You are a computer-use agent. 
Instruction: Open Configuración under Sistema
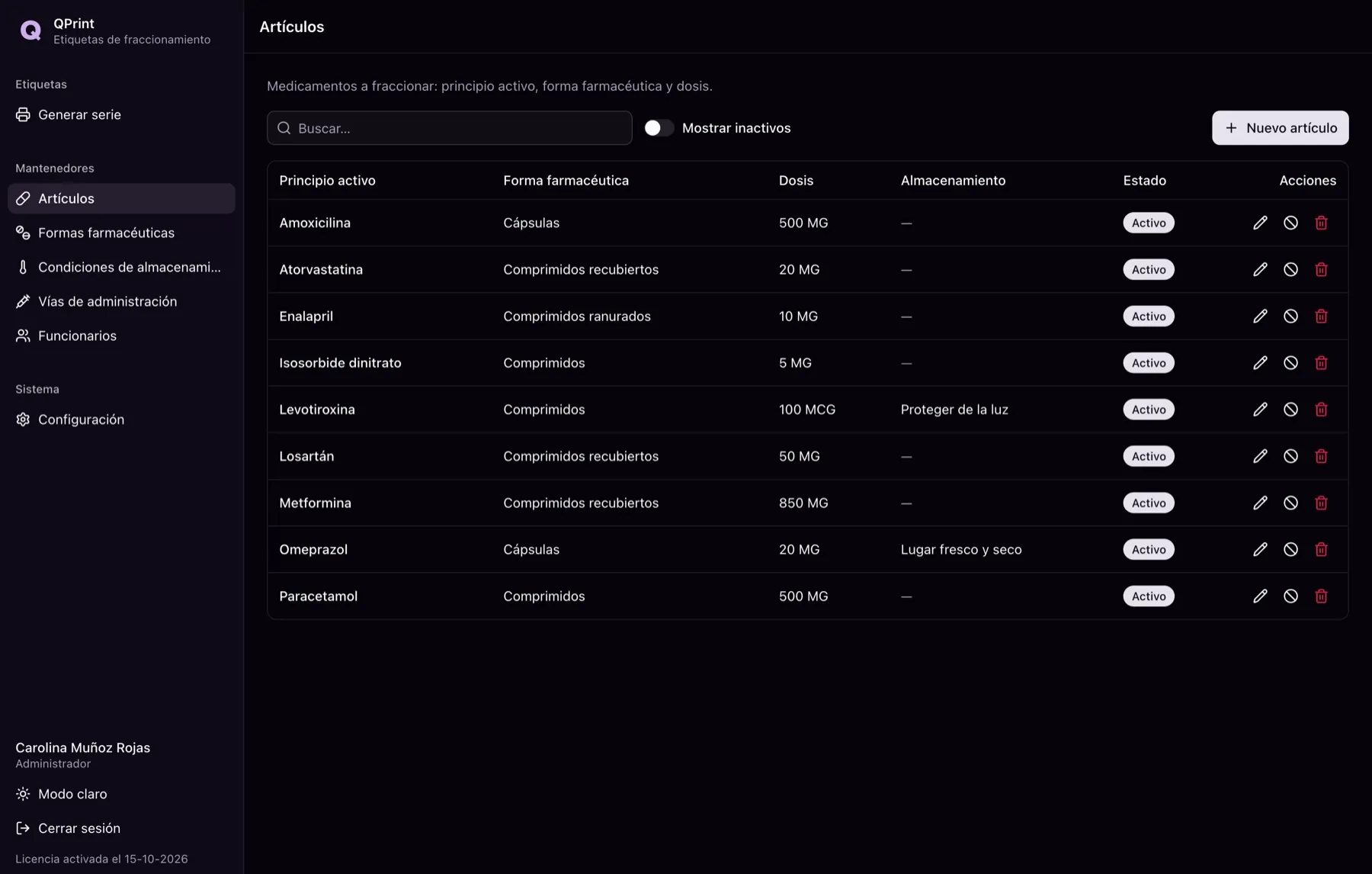pyautogui.click(x=121, y=419)
